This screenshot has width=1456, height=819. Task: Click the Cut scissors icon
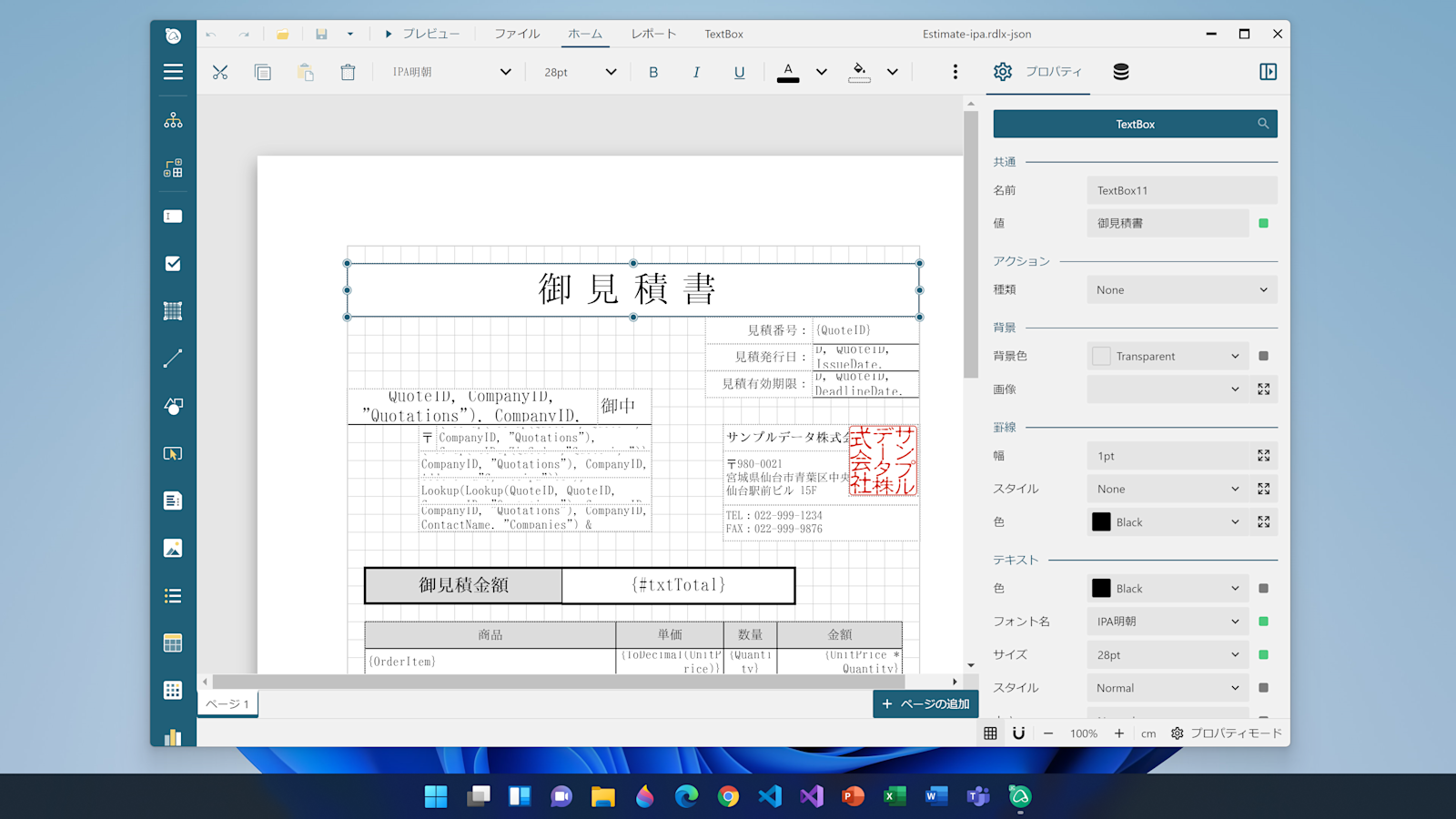[220, 72]
